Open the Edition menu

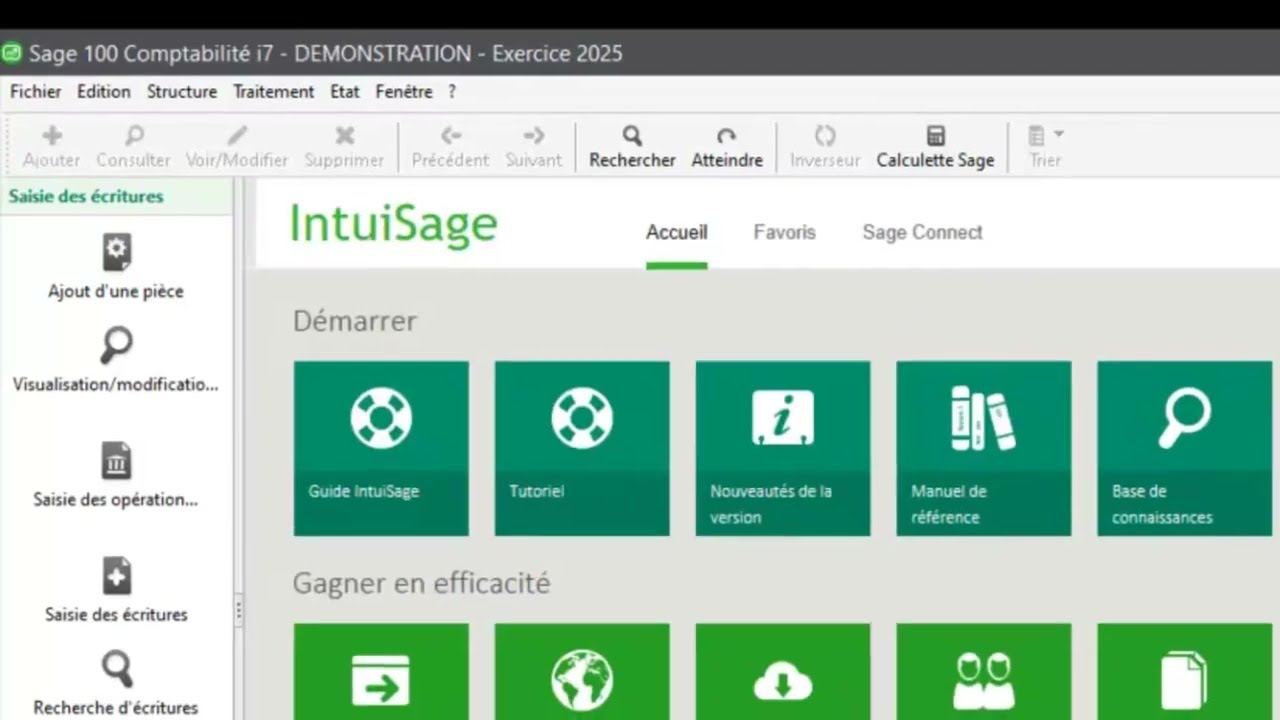[x=104, y=91]
